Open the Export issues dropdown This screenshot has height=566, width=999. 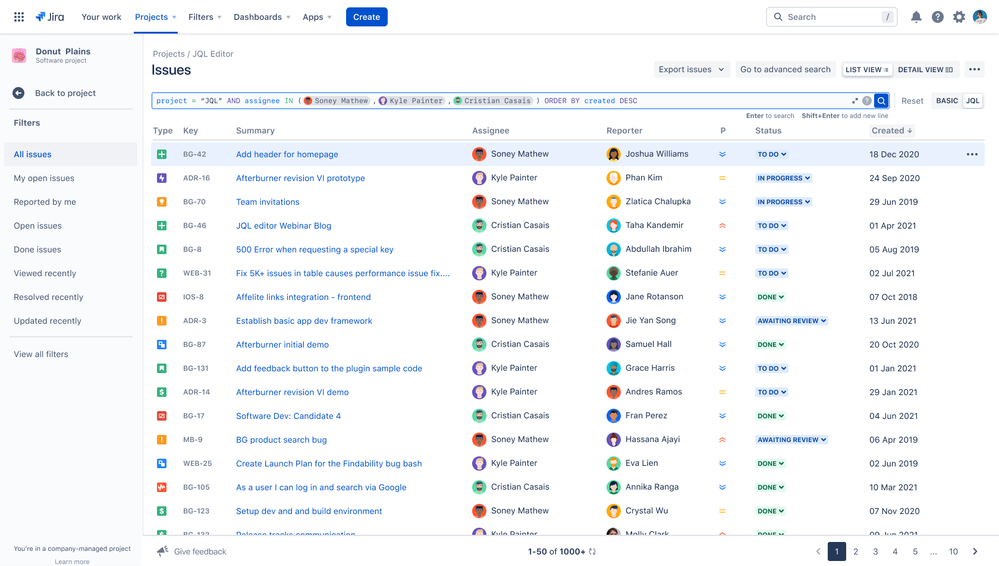[691, 70]
